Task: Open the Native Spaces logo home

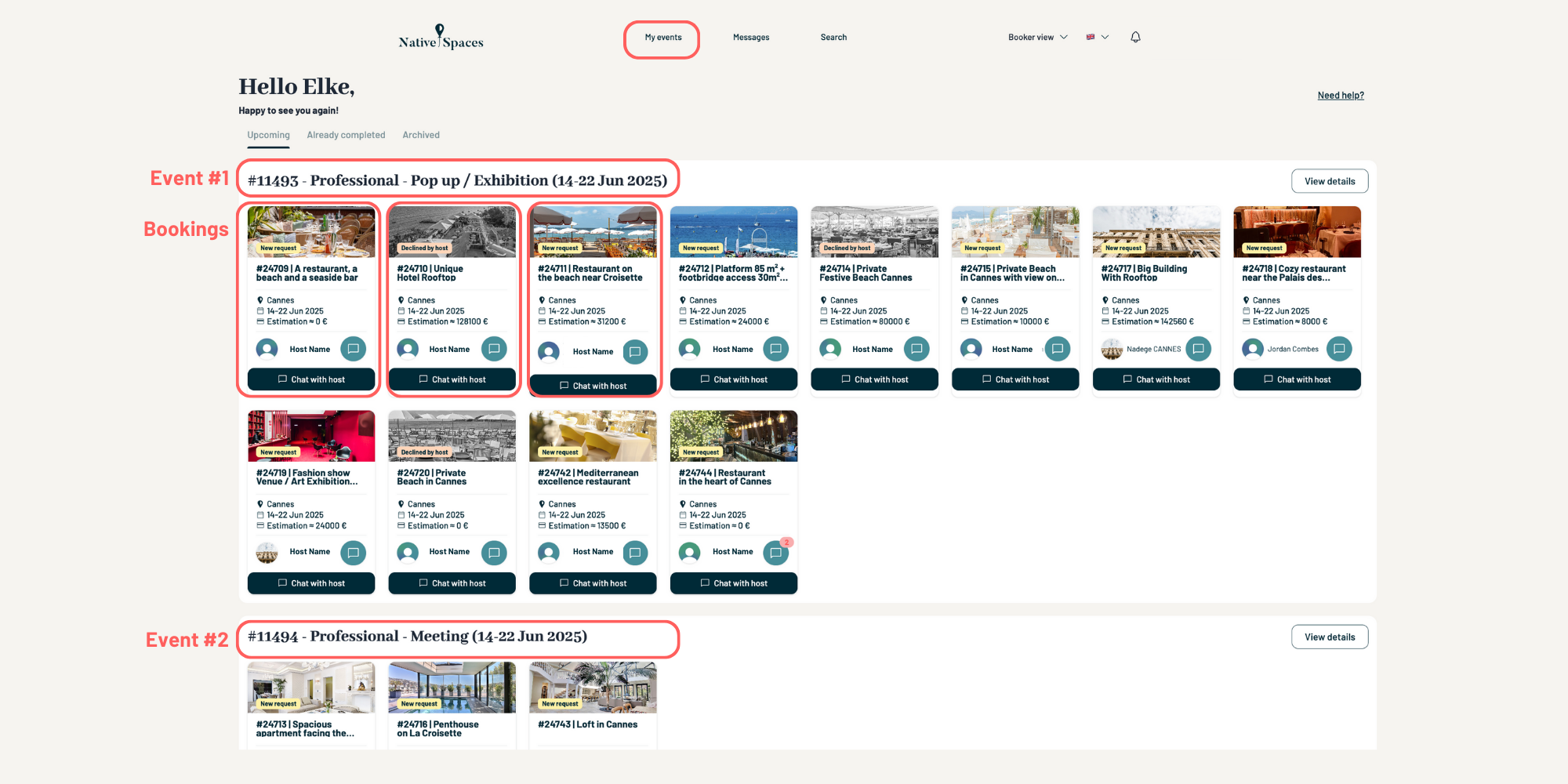Action: [x=441, y=38]
